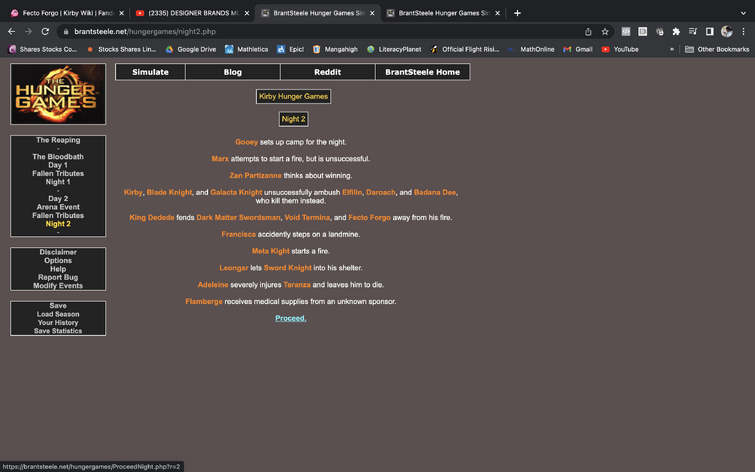Toggle the browser side panel icon
The image size is (755, 472).
[709, 31]
